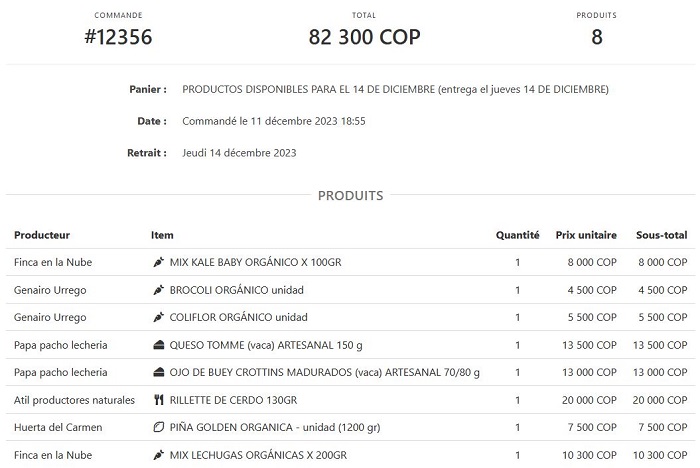Click the carrot icon beside BROCOLI ORGÁNICO
This screenshot has height=468, width=700.
[158, 290]
